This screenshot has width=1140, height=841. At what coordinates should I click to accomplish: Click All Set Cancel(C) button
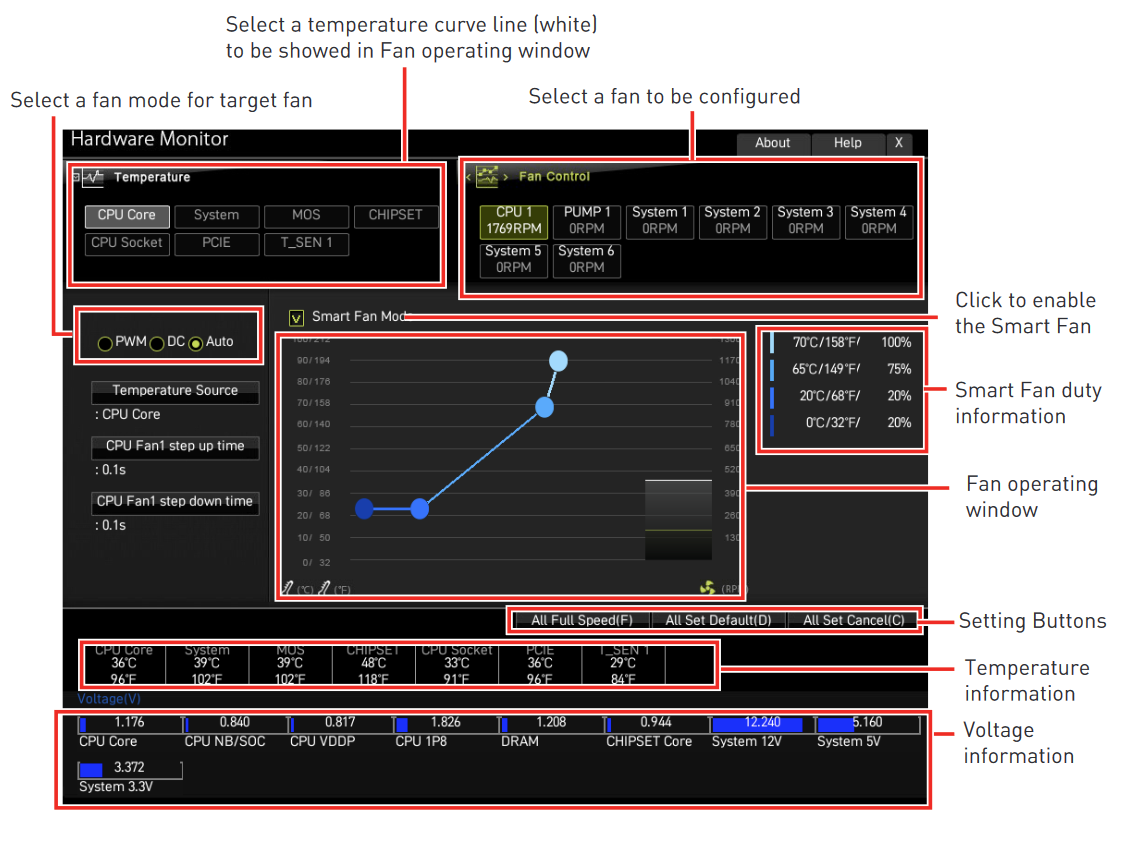pyautogui.click(x=854, y=621)
